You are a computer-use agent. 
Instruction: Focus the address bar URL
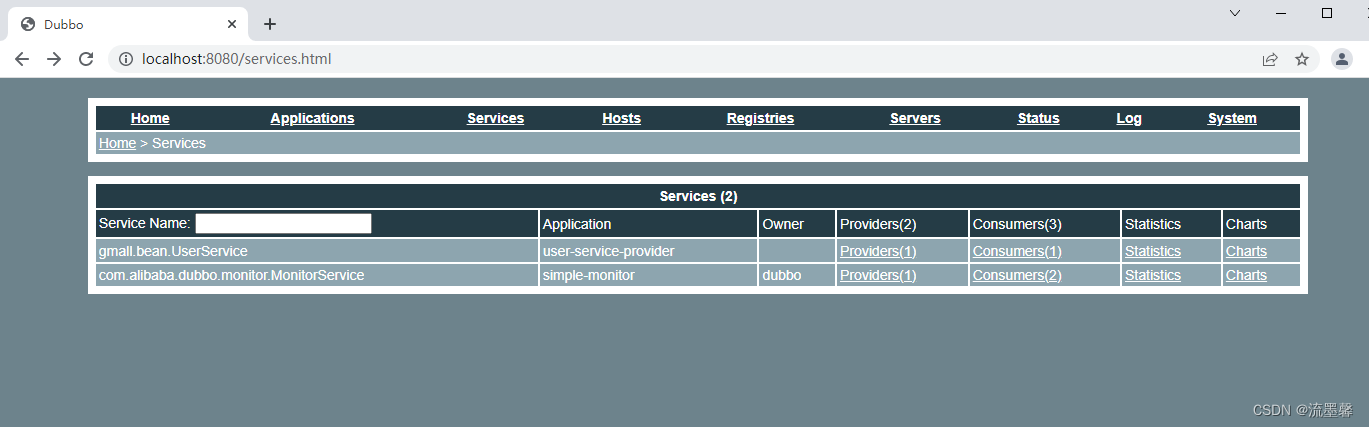pos(237,59)
